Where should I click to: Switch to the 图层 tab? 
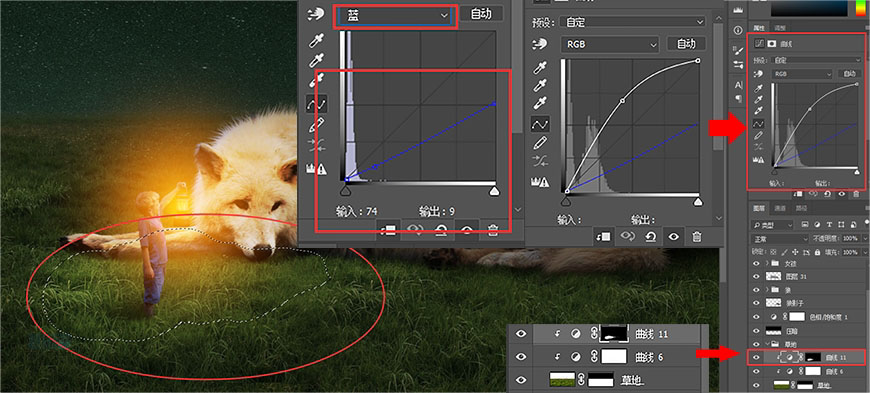point(758,208)
